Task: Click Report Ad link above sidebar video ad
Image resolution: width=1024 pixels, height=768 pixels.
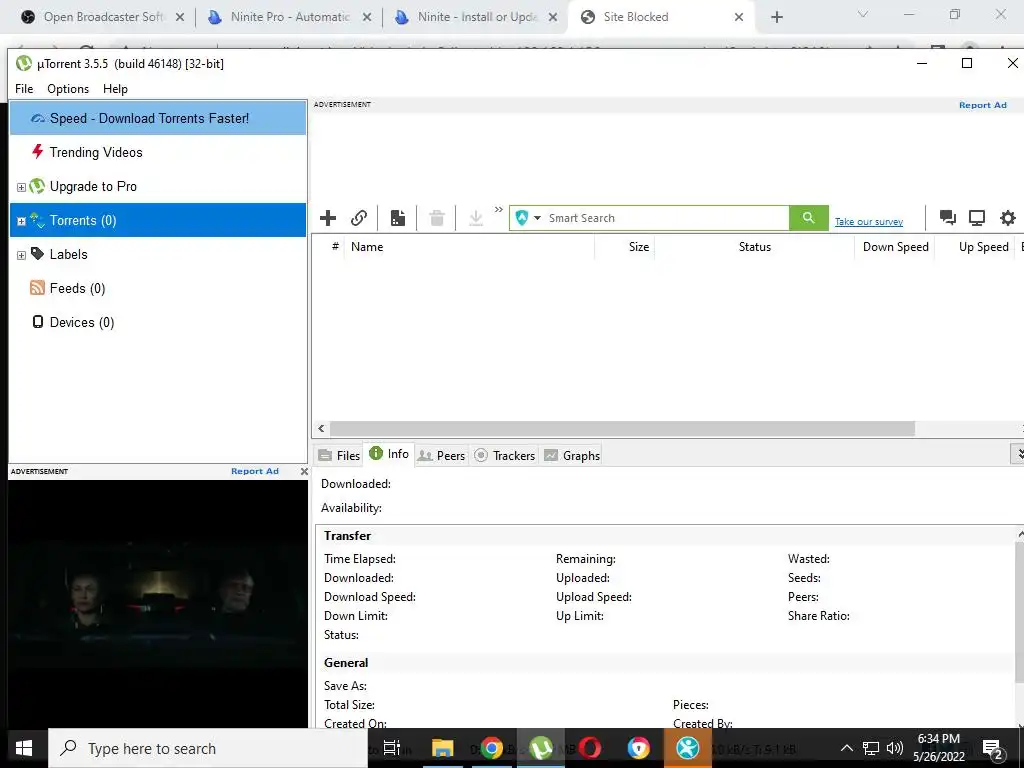Action: [x=255, y=471]
